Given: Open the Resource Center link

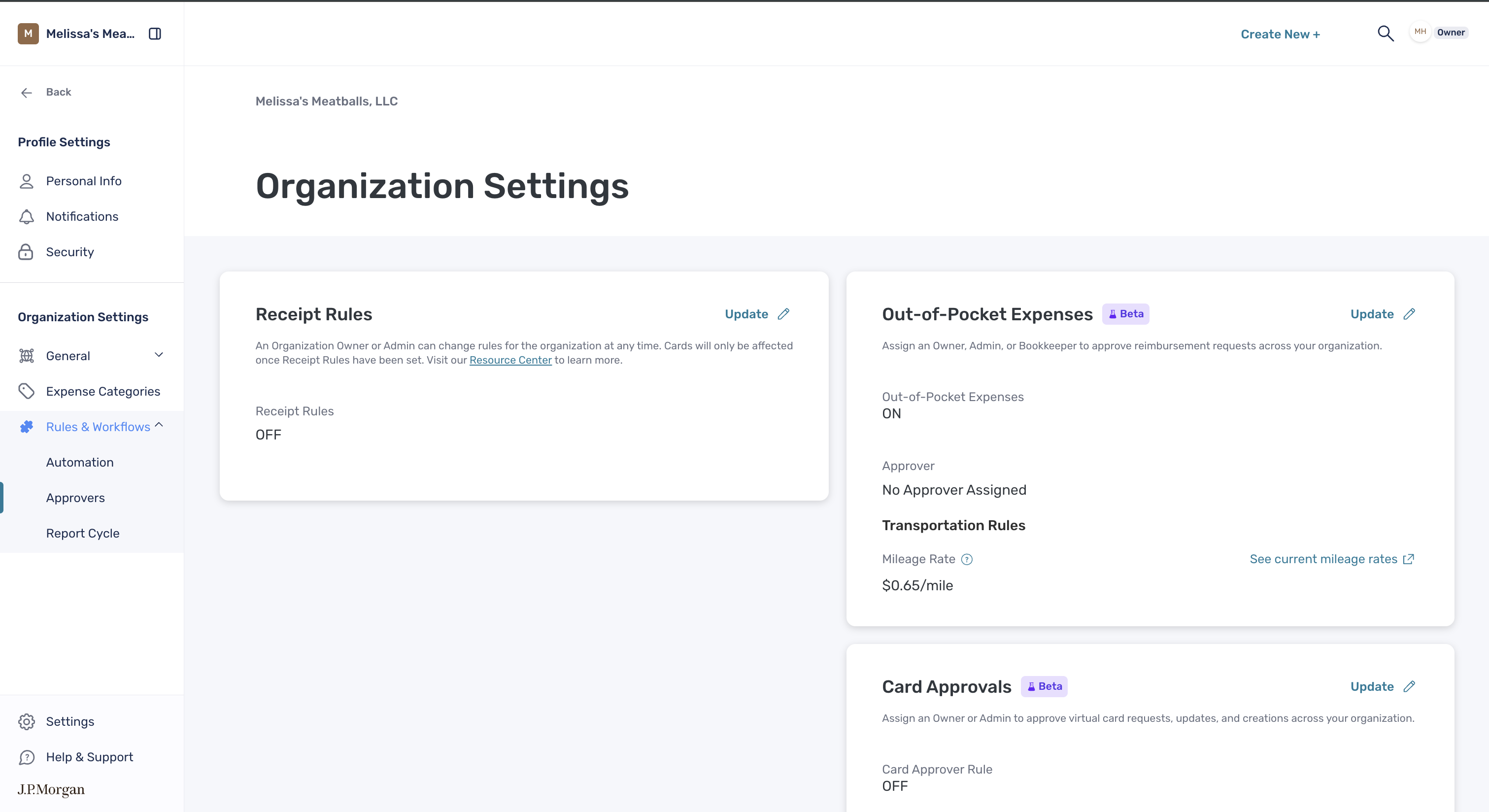Looking at the screenshot, I should (x=510, y=360).
